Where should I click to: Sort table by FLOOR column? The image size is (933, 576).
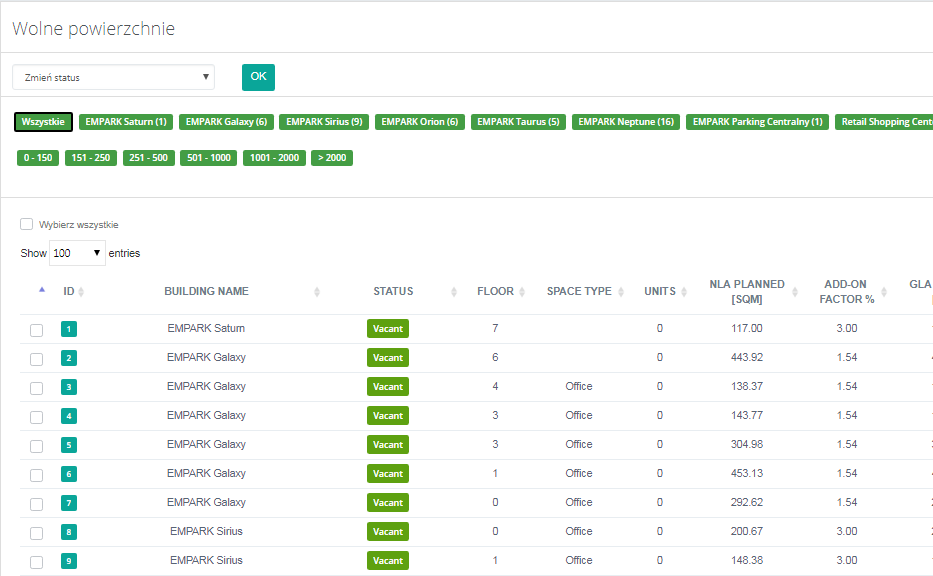[495, 292]
